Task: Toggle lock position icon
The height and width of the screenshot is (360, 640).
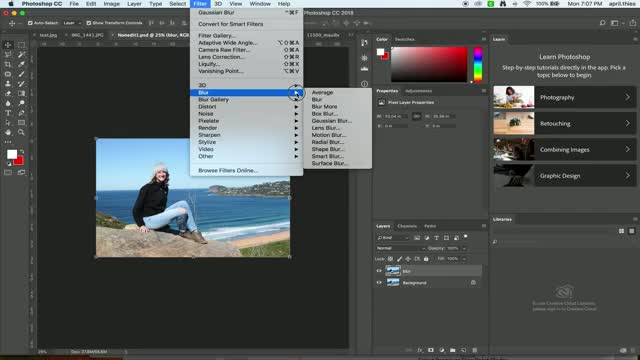Action: coord(408,259)
